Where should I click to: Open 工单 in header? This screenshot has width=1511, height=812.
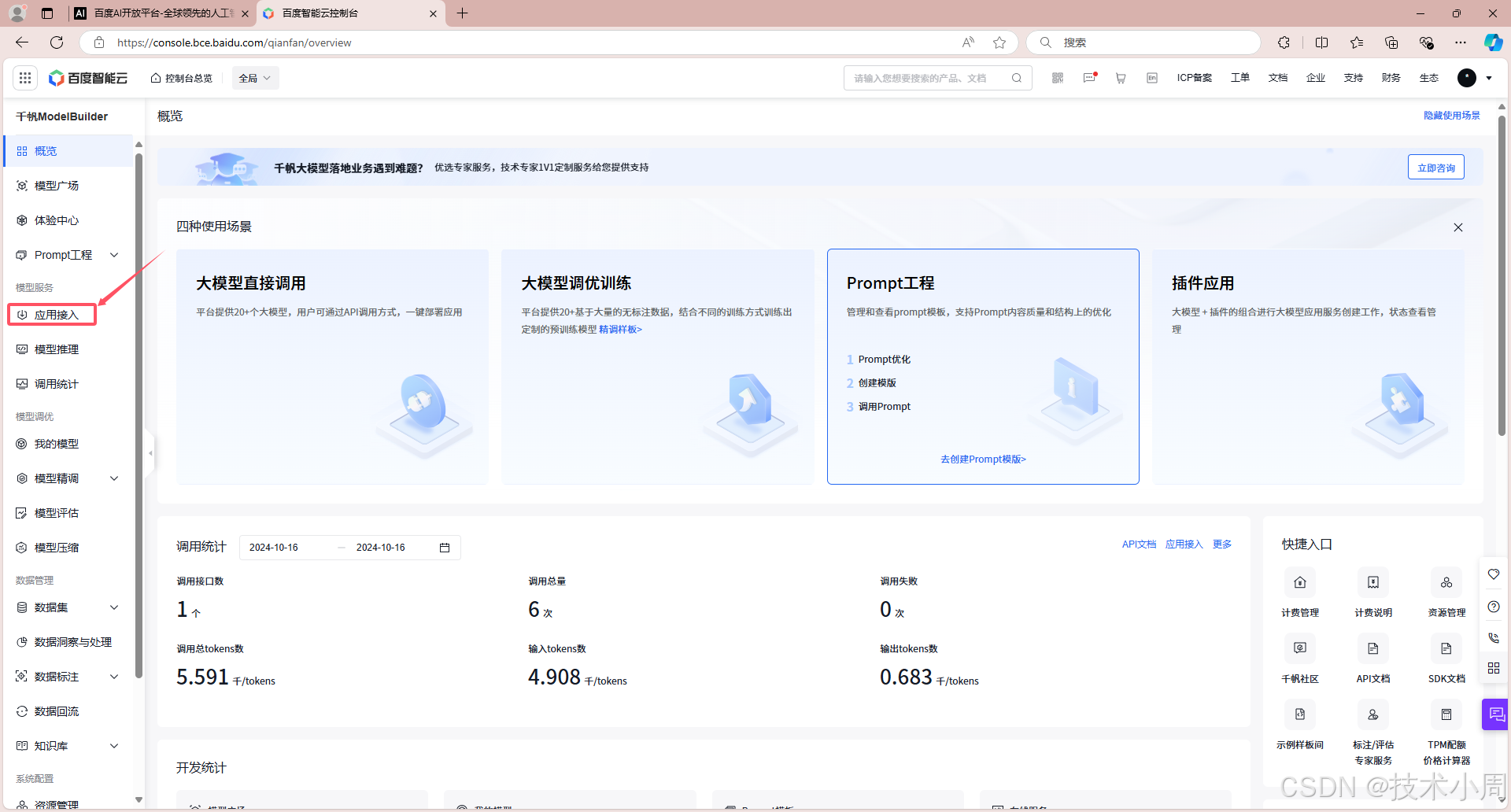click(1239, 78)
